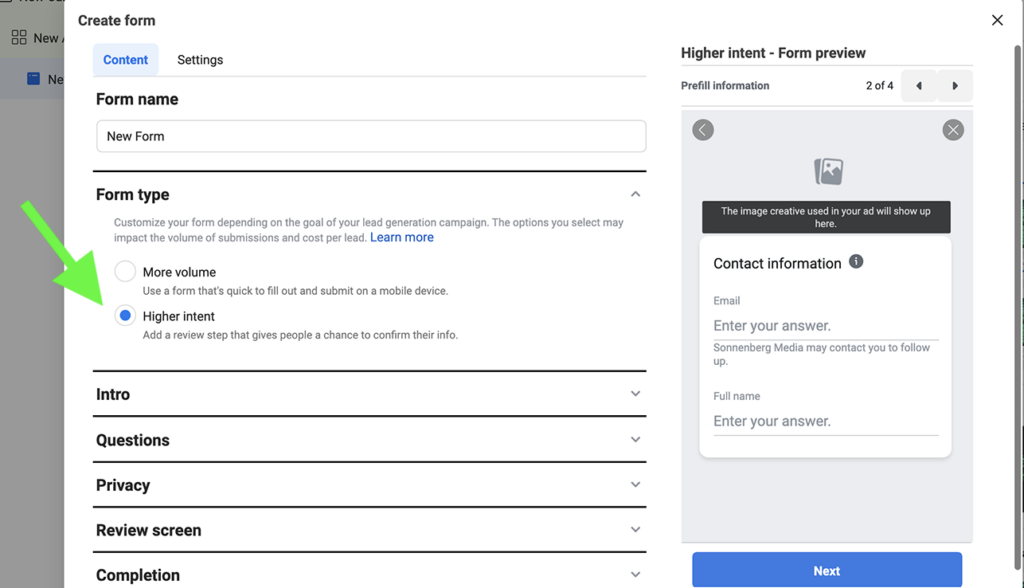Switch to the Settings tab
1024x588 pixels.
tap(199, 59)
